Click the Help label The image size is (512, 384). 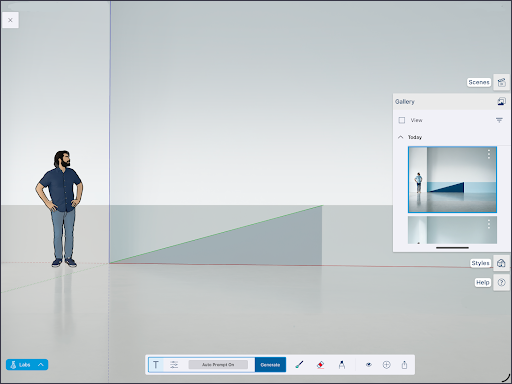(x=483, y=283)
